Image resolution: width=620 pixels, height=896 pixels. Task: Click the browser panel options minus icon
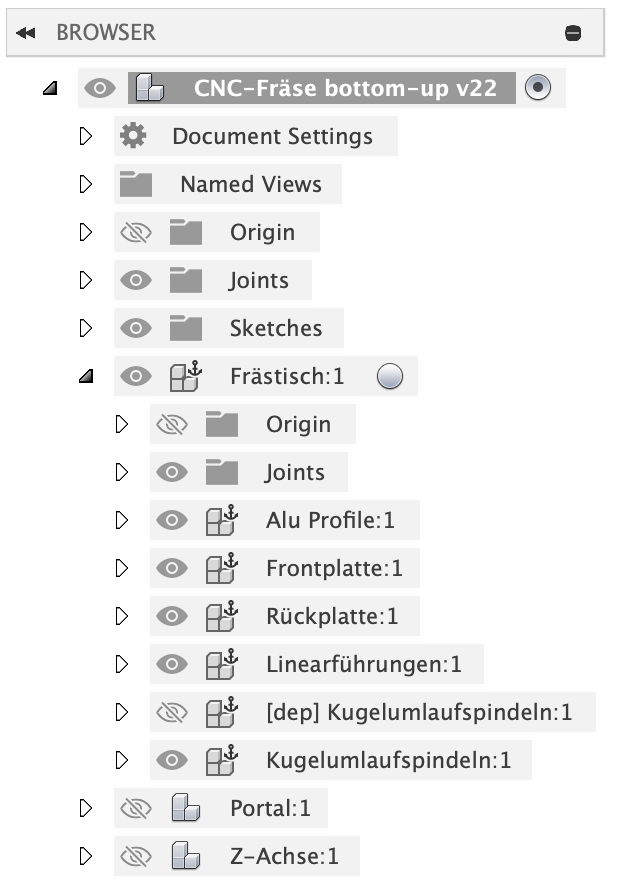point(573,33)
